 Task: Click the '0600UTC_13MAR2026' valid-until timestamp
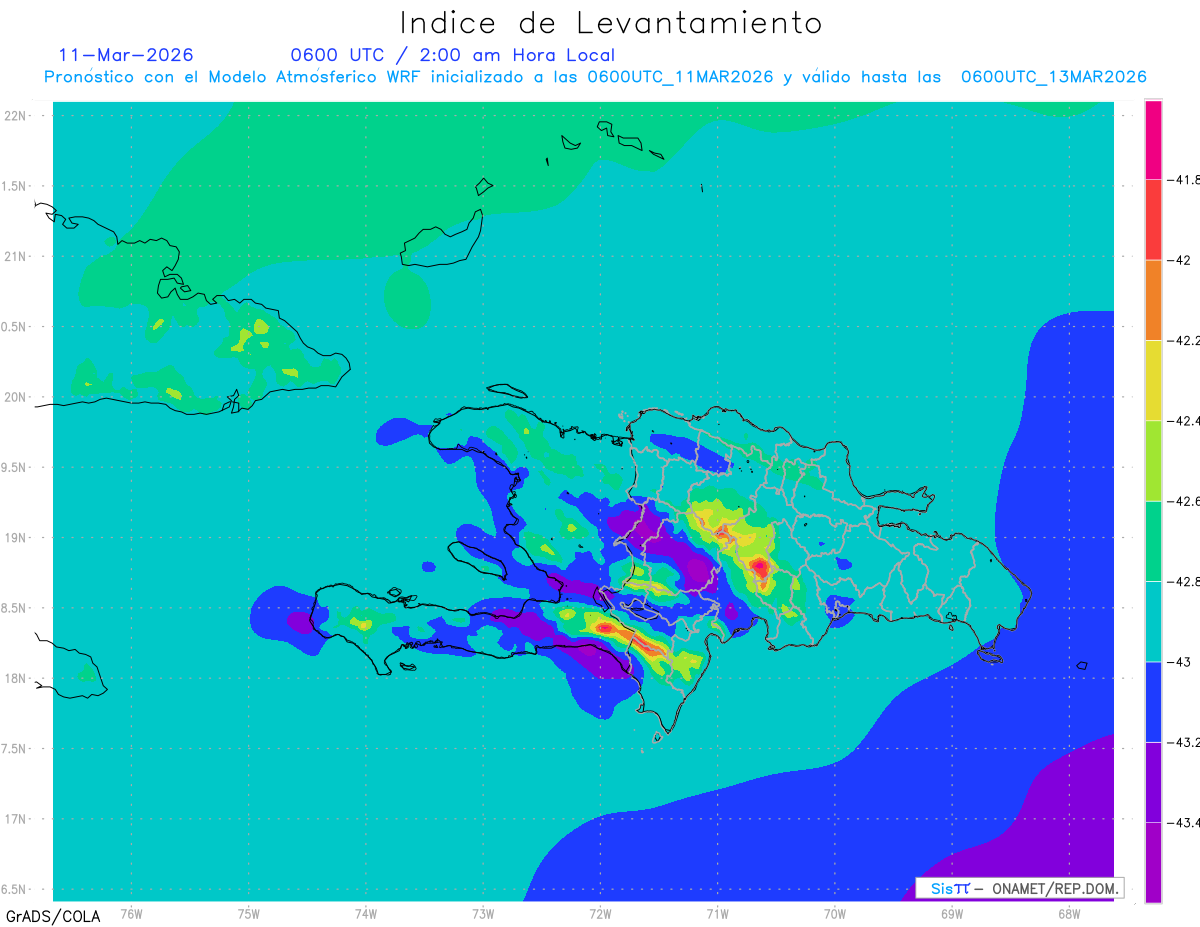[1054, 77]
